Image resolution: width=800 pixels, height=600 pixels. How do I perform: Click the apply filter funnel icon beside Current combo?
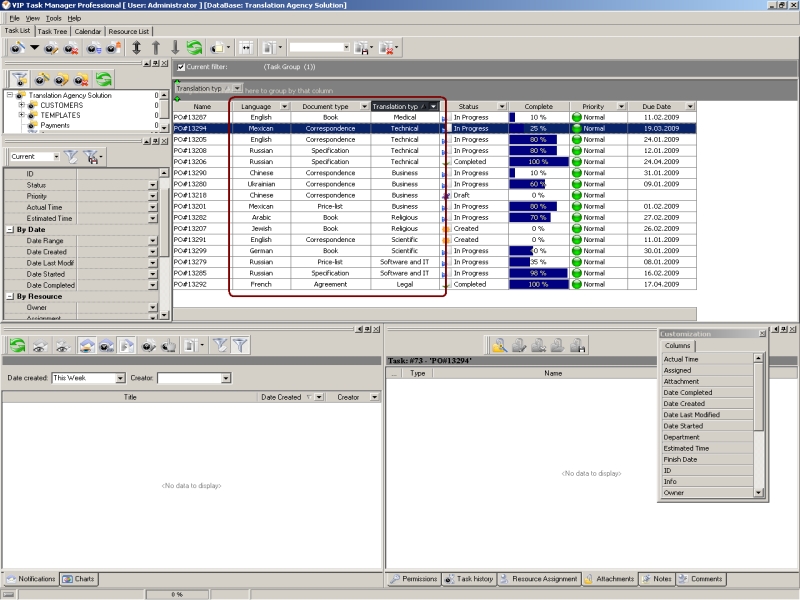tap(71, 157)
